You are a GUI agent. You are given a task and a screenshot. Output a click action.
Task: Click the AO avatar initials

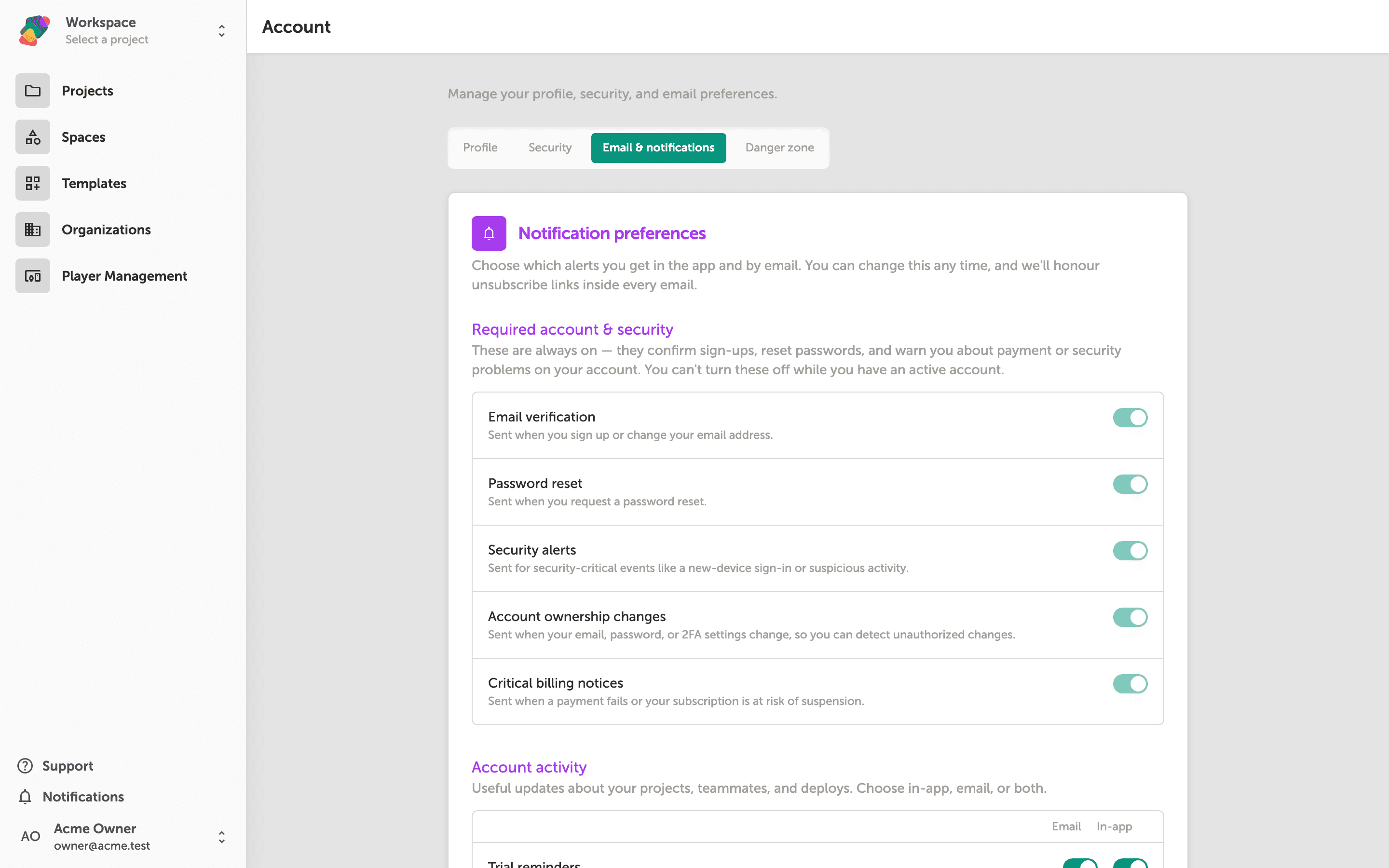point(30,837)
